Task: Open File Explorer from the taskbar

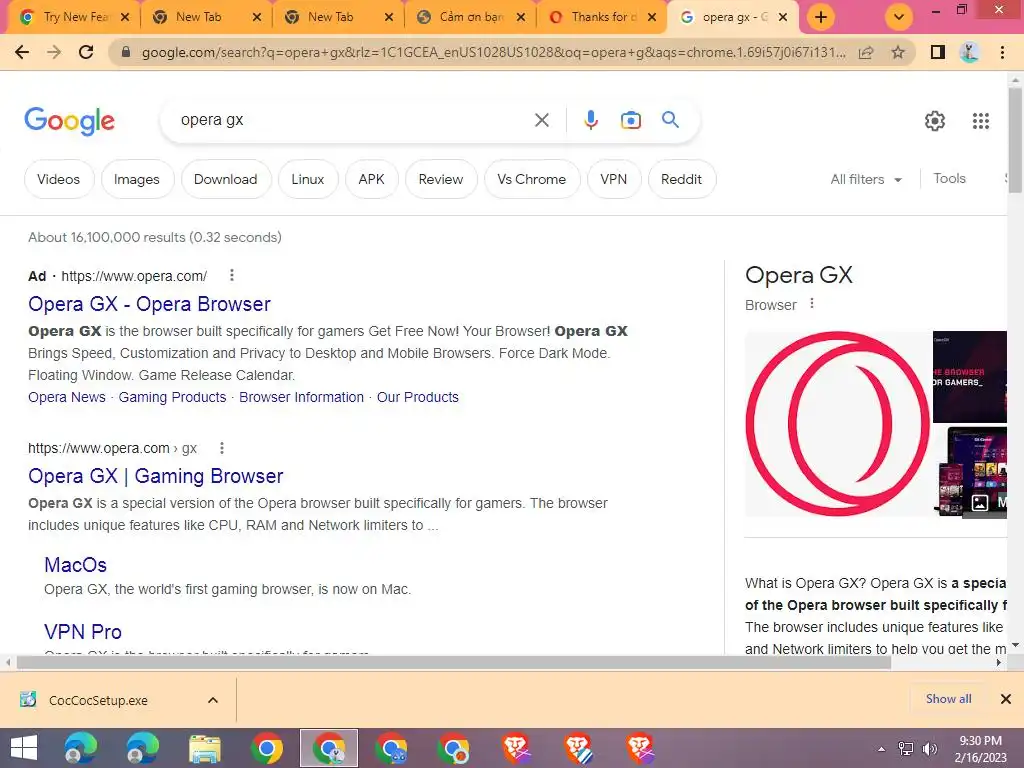Action: pos(204,748)
